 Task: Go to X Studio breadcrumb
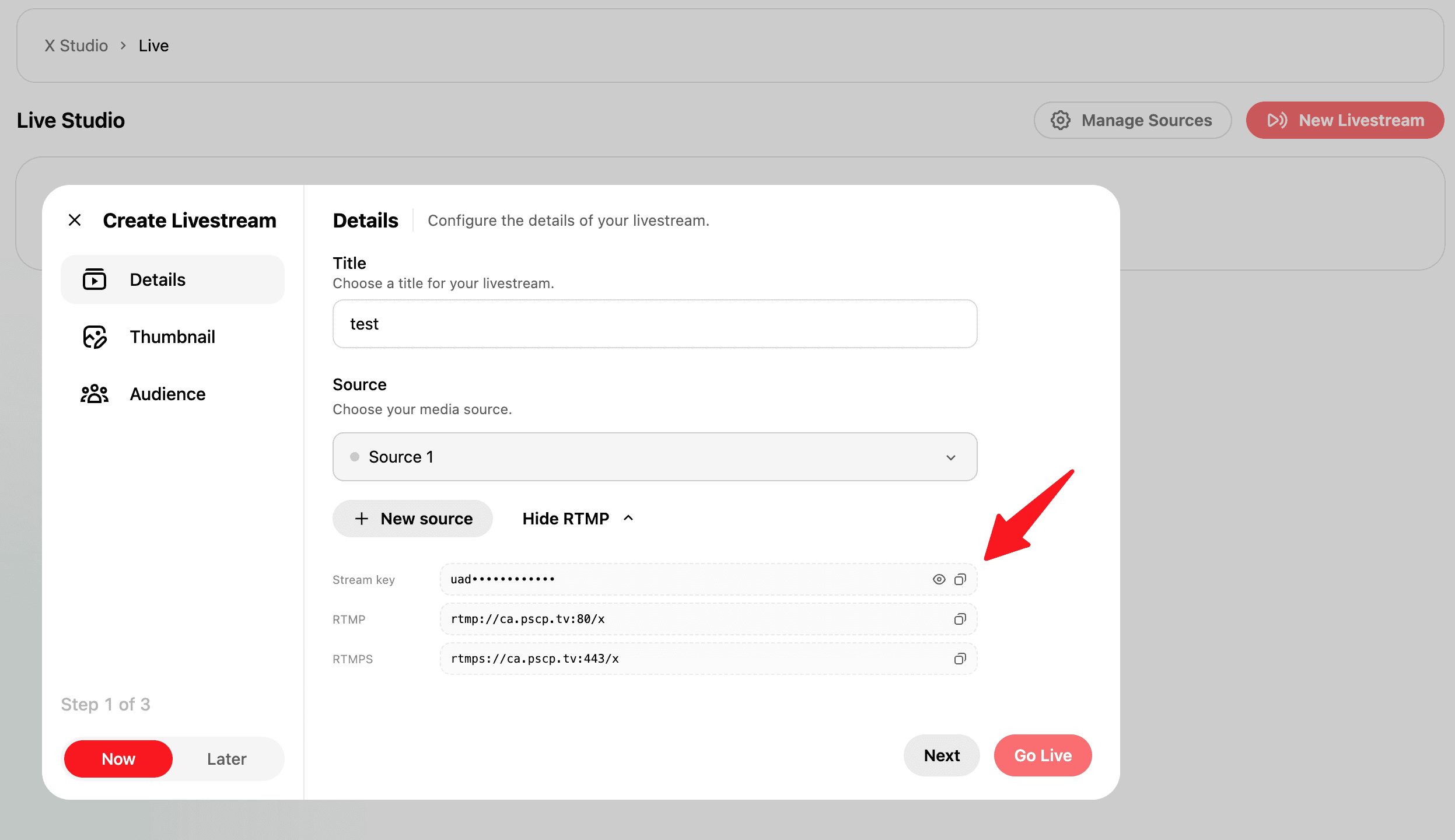click(x=76, y=45)
